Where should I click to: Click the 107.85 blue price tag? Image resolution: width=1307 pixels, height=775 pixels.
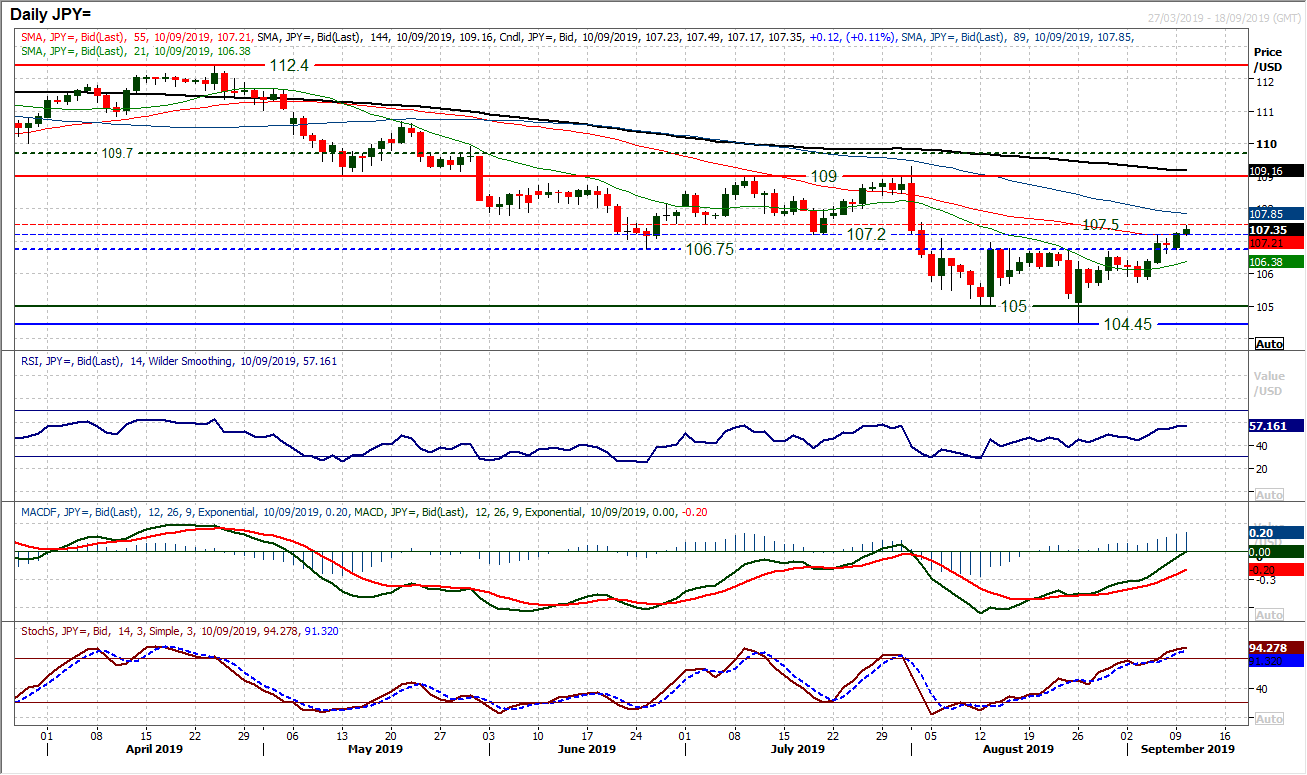1276,213
